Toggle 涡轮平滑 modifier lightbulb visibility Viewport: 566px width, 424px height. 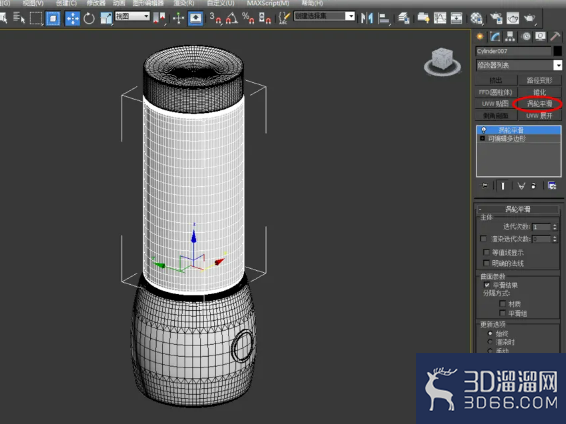coord(483,130)
